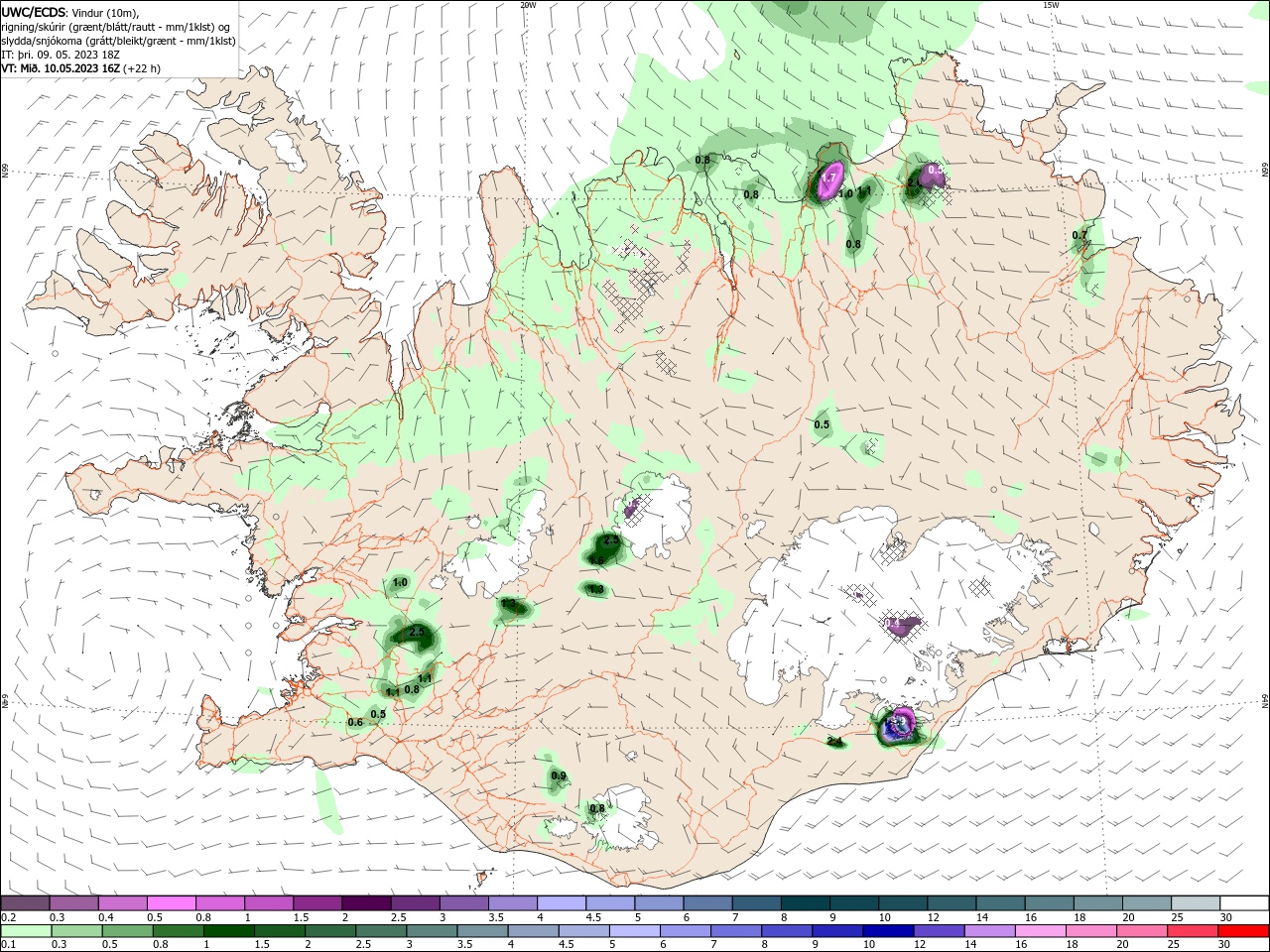The image size is (1270, 952).
Task: Click the '25' label in the top legend row
Action: pos(1177,917)
